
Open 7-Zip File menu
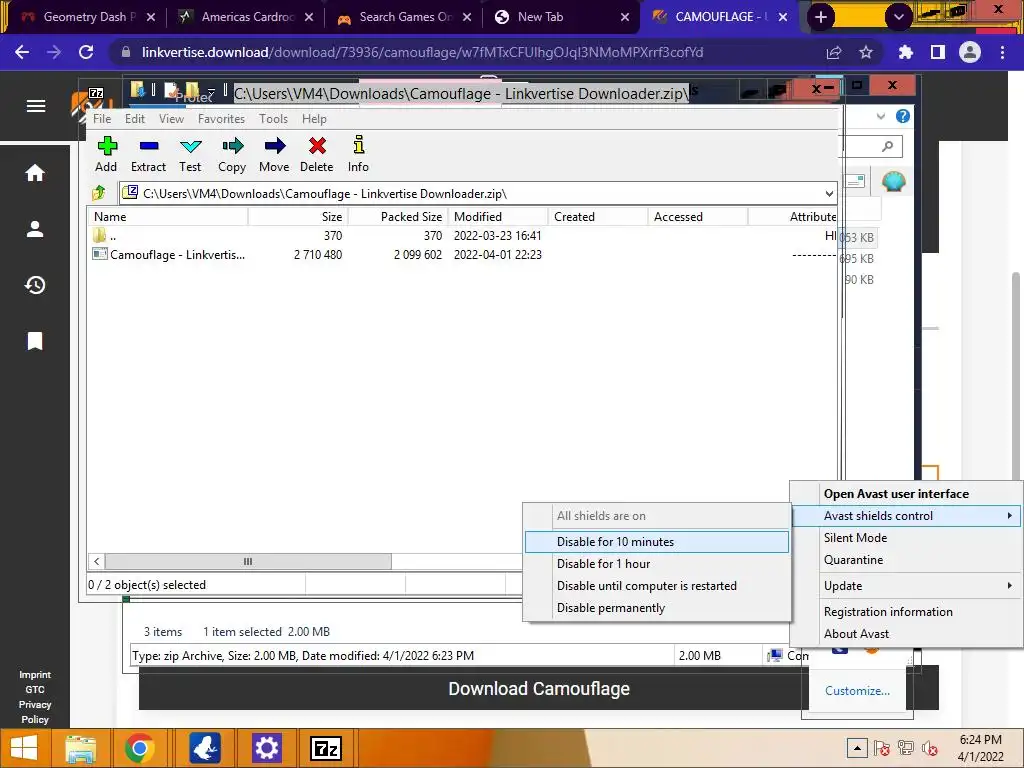tap(102, 119)
